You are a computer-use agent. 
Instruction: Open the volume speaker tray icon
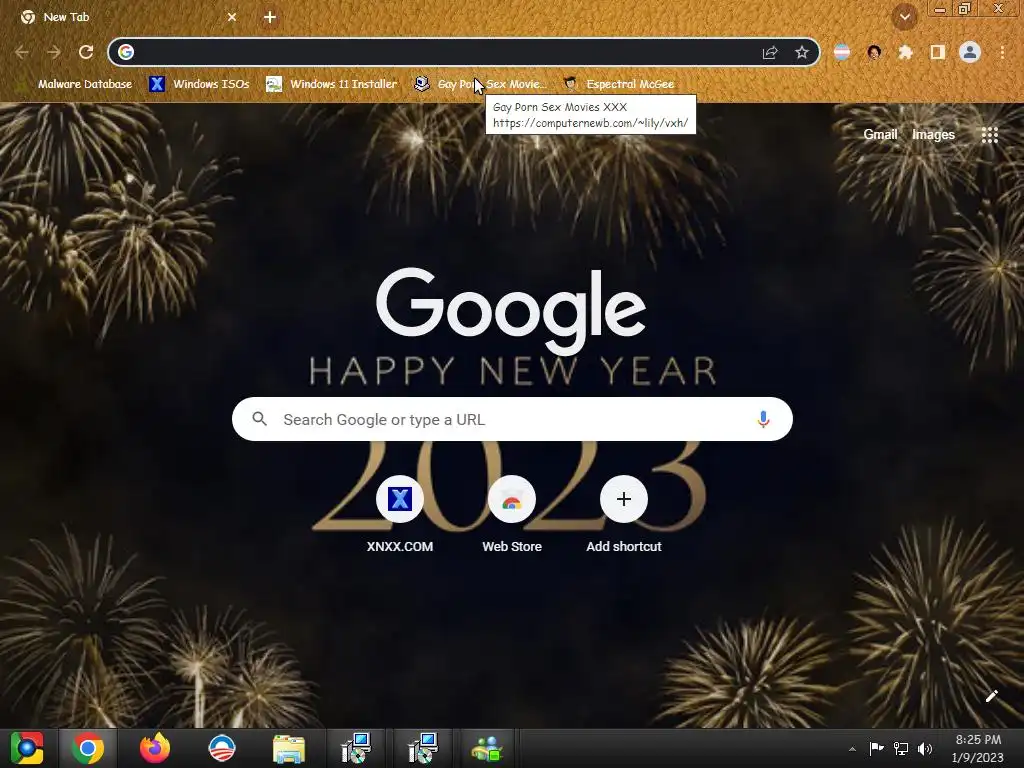pos(925,748)
